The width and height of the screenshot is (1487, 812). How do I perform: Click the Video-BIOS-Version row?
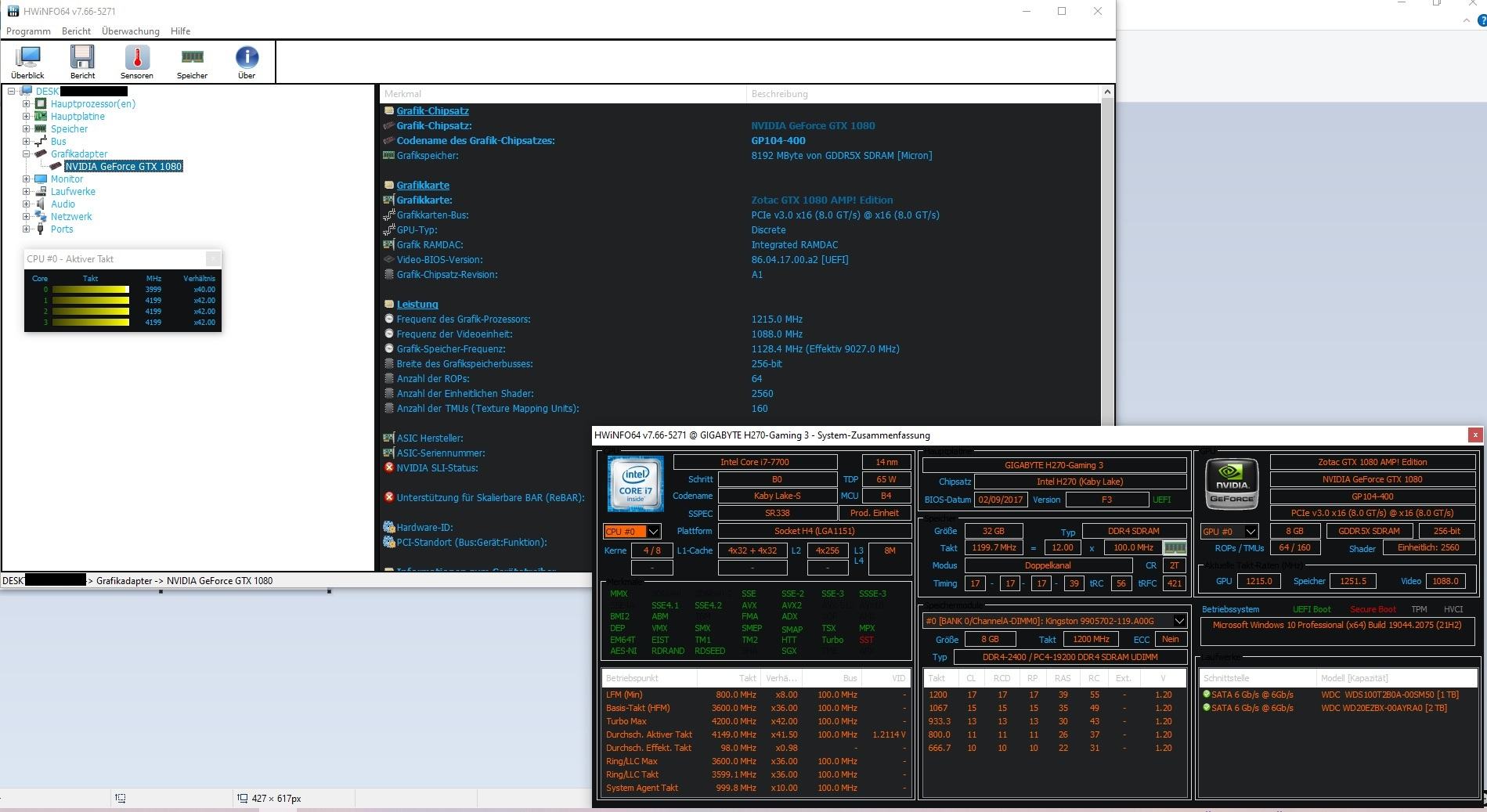click(740, 260)
